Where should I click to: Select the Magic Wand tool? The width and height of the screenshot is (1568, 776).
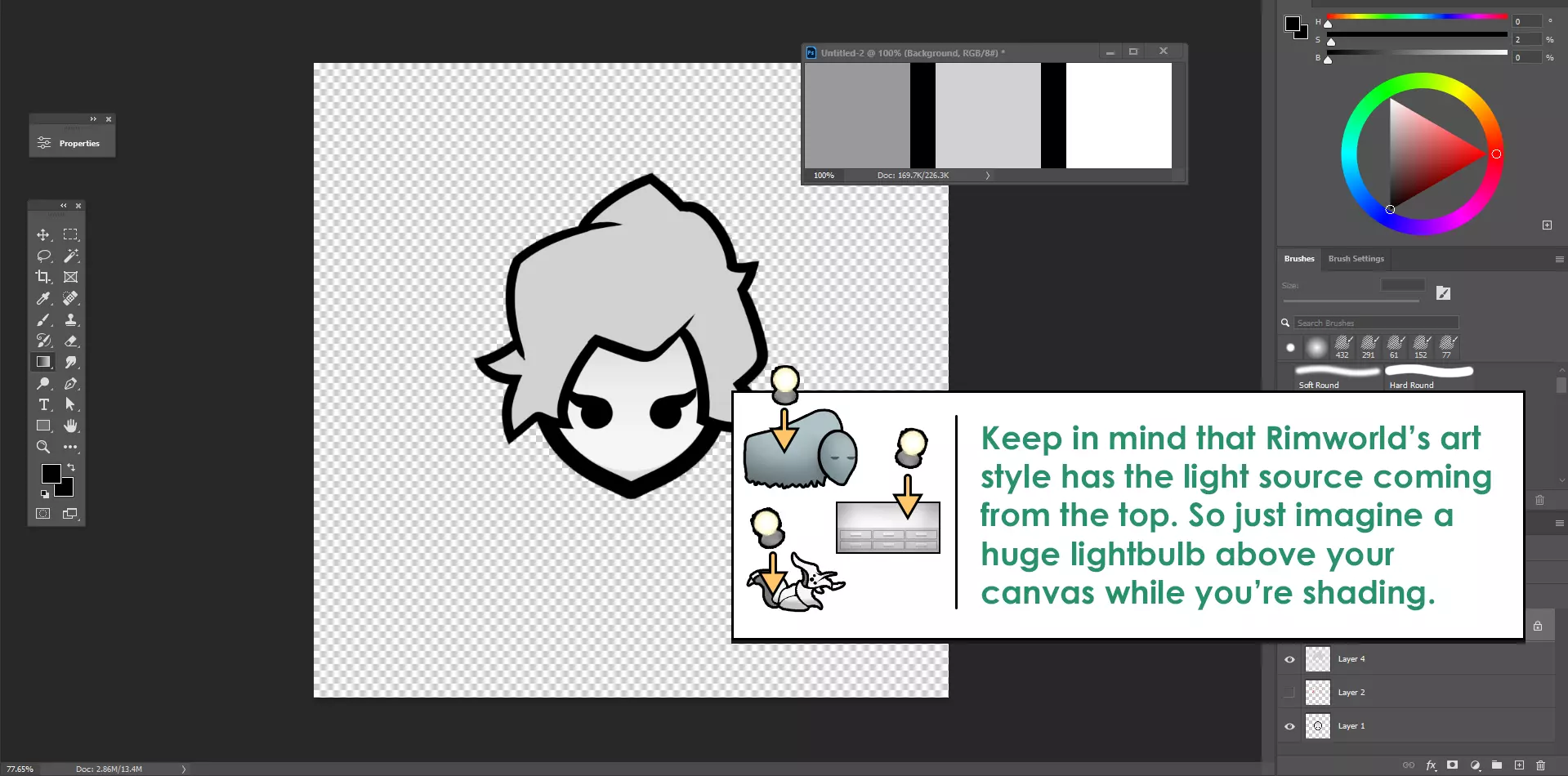pos(71,256)
